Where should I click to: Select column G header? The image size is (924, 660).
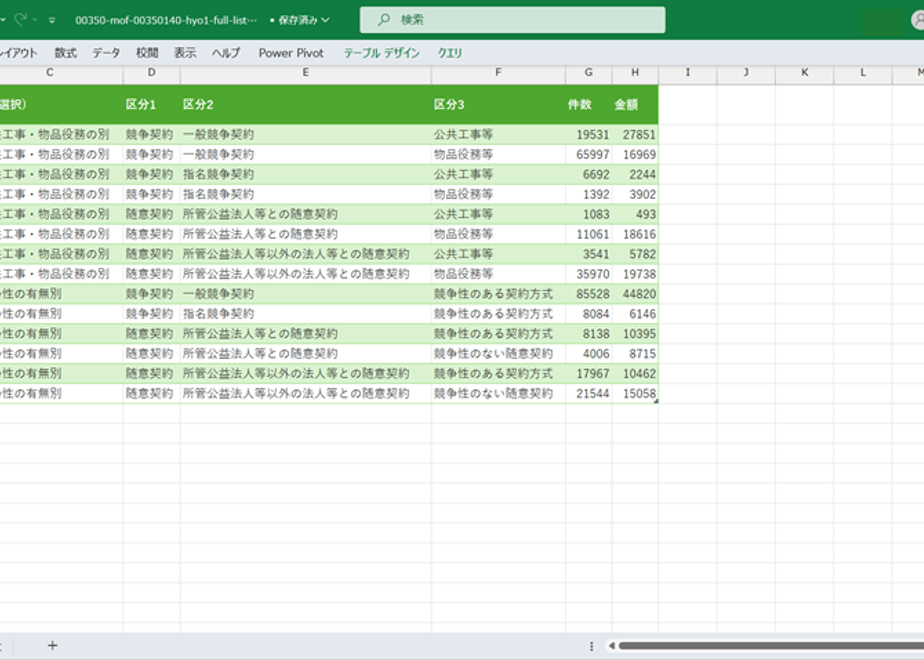point(588,72)
